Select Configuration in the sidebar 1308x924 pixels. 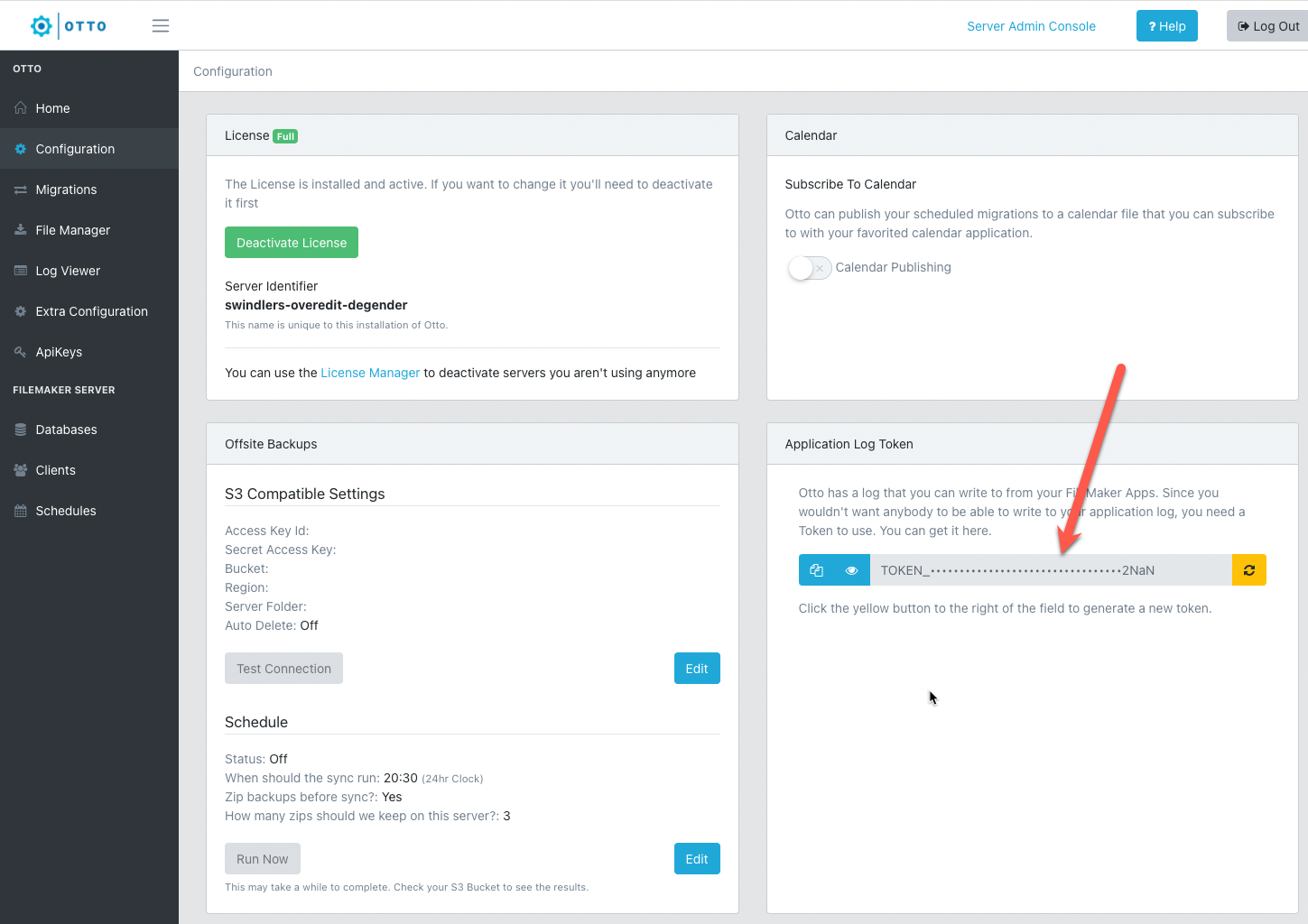click(89, 149)
